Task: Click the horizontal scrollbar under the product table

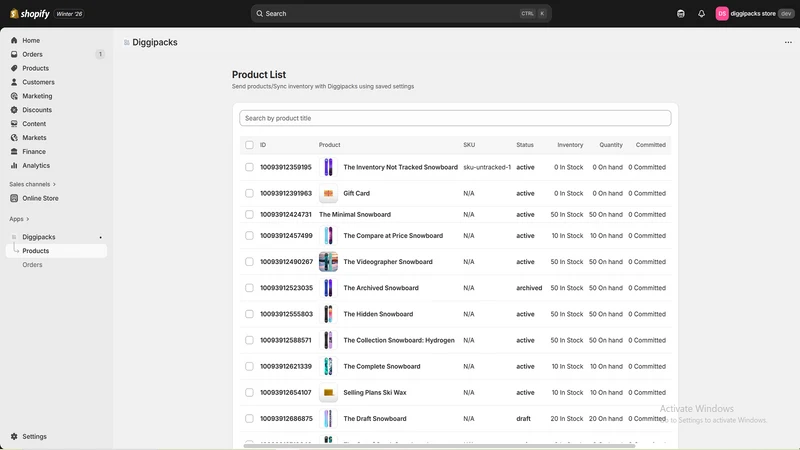Action: click(x=439, y=446)
